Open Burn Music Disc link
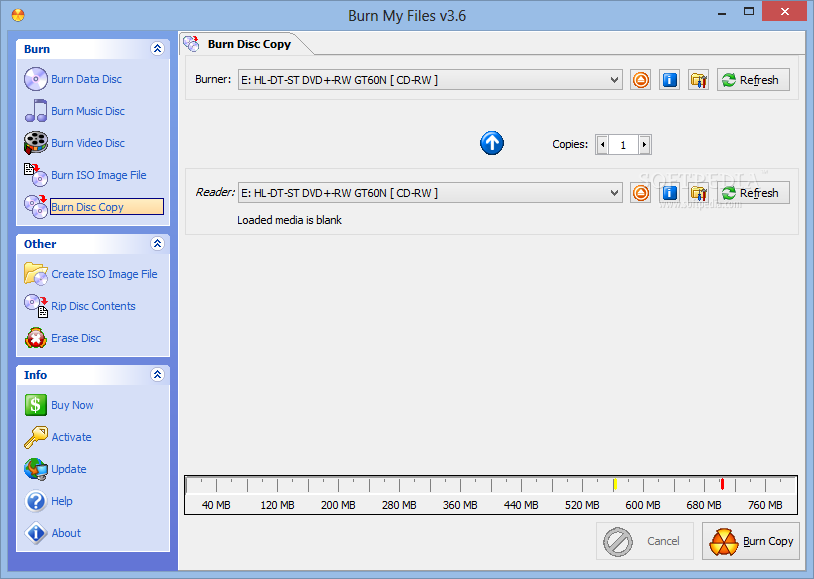Viewport: 814px width, 579px height. click(88, 111)
